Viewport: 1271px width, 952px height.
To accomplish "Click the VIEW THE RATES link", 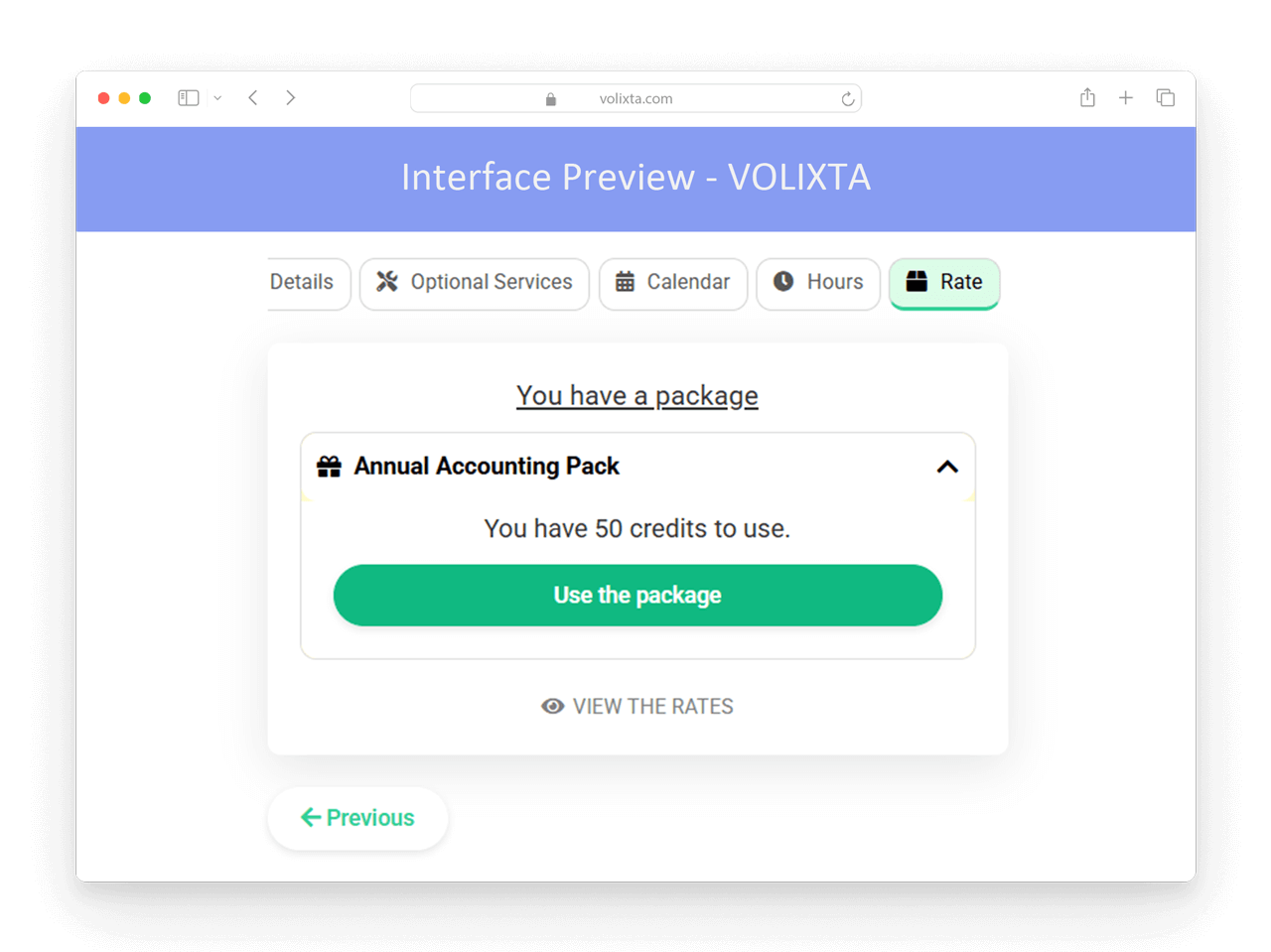I will pyautogui.click(x=637, y=706).
